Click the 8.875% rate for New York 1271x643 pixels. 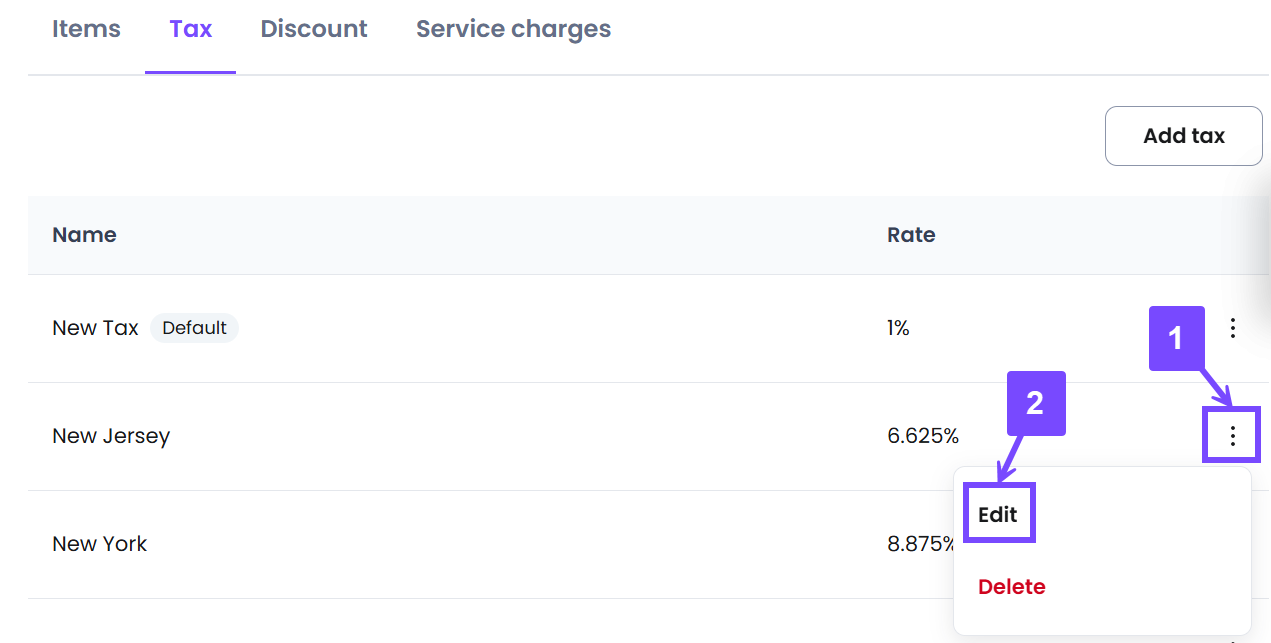point(921,544)
